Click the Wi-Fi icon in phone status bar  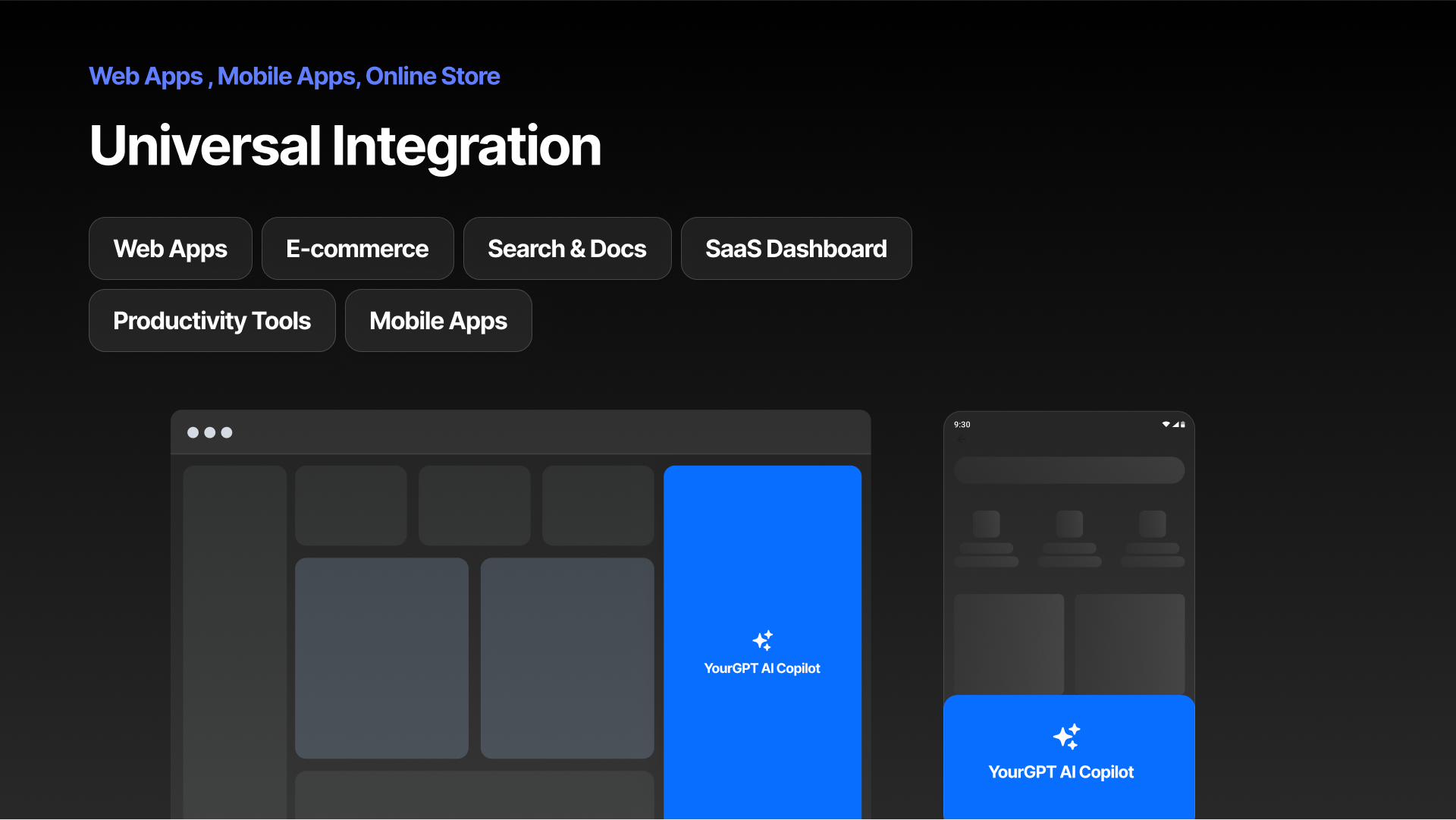1166,425
